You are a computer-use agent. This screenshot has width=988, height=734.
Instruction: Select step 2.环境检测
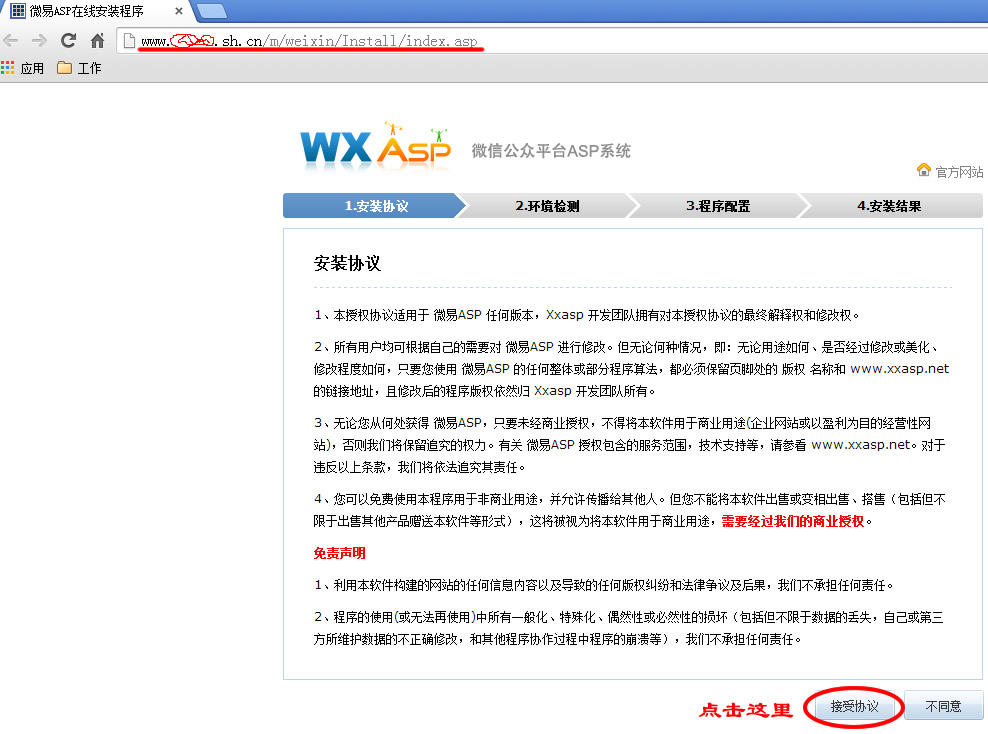click(547, 206)
